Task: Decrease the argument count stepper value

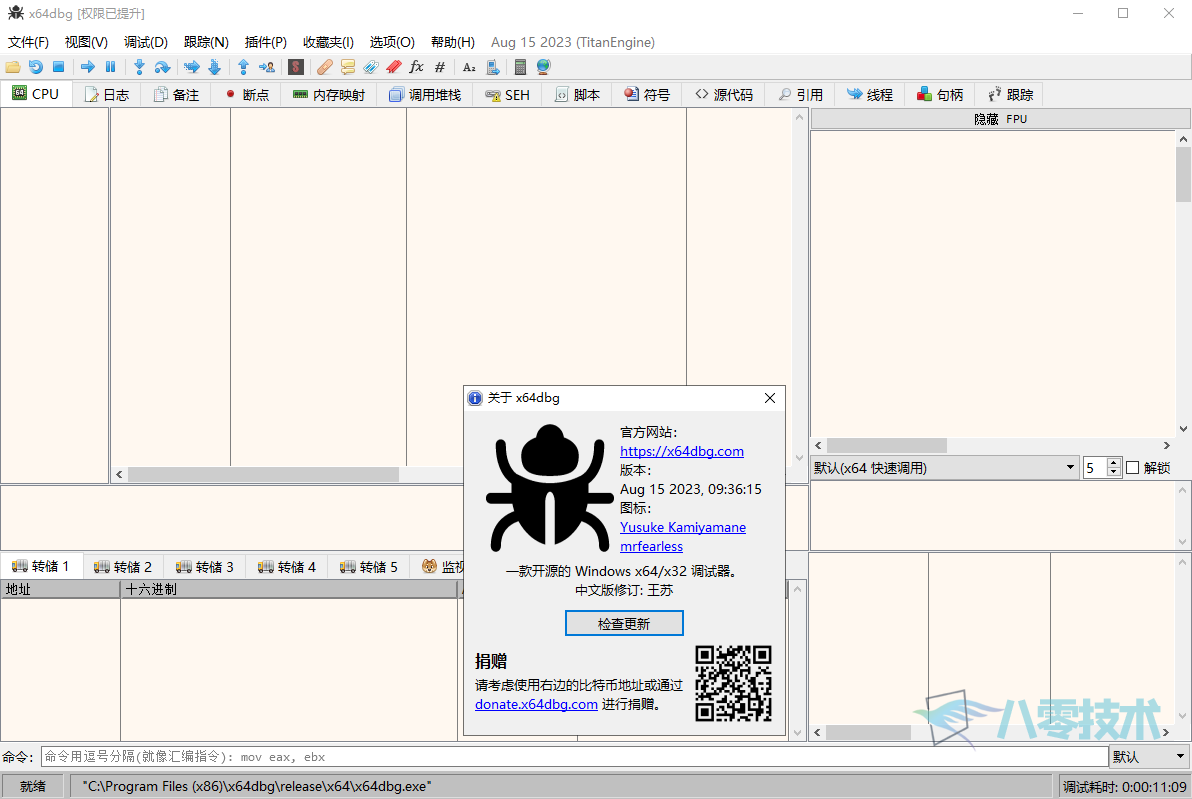Action: click(1114, 472)
